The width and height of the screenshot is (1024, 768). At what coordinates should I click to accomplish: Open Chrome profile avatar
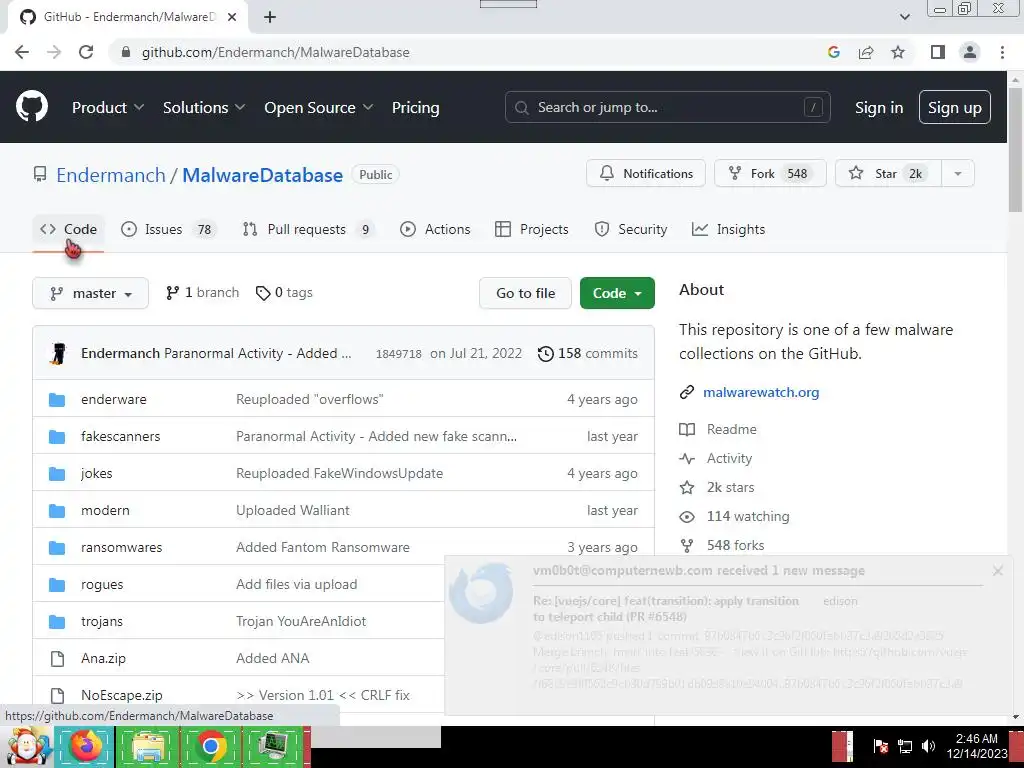970,52
